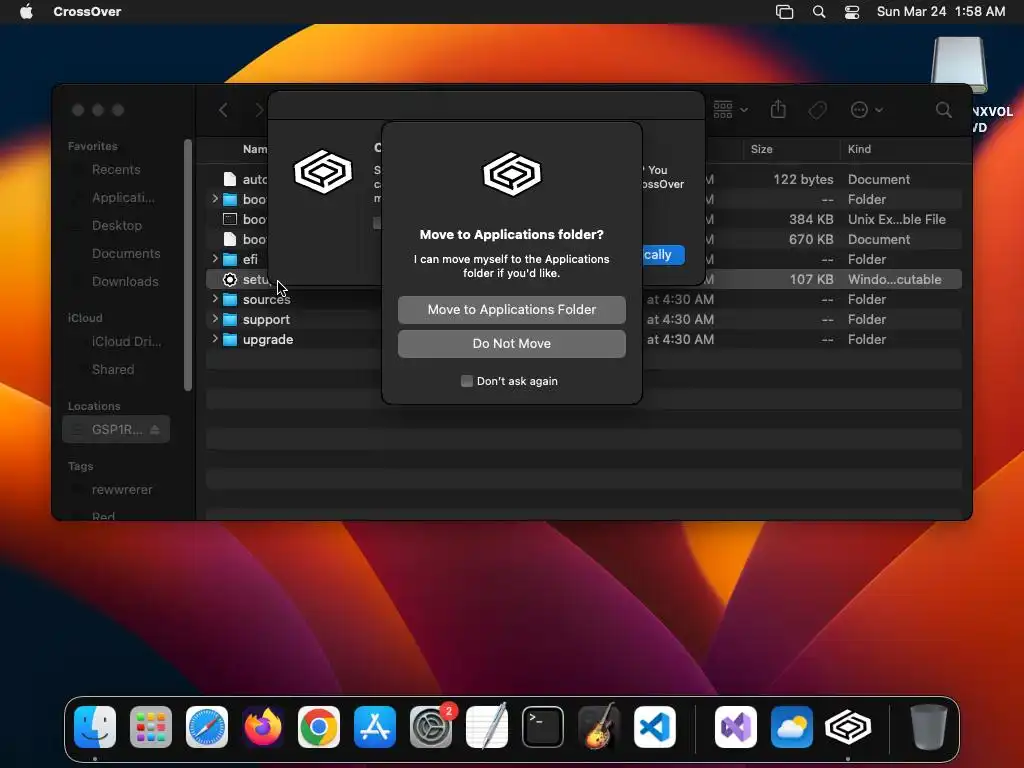Open Terminal from the Dock
1024x768 pixels.
543,727
